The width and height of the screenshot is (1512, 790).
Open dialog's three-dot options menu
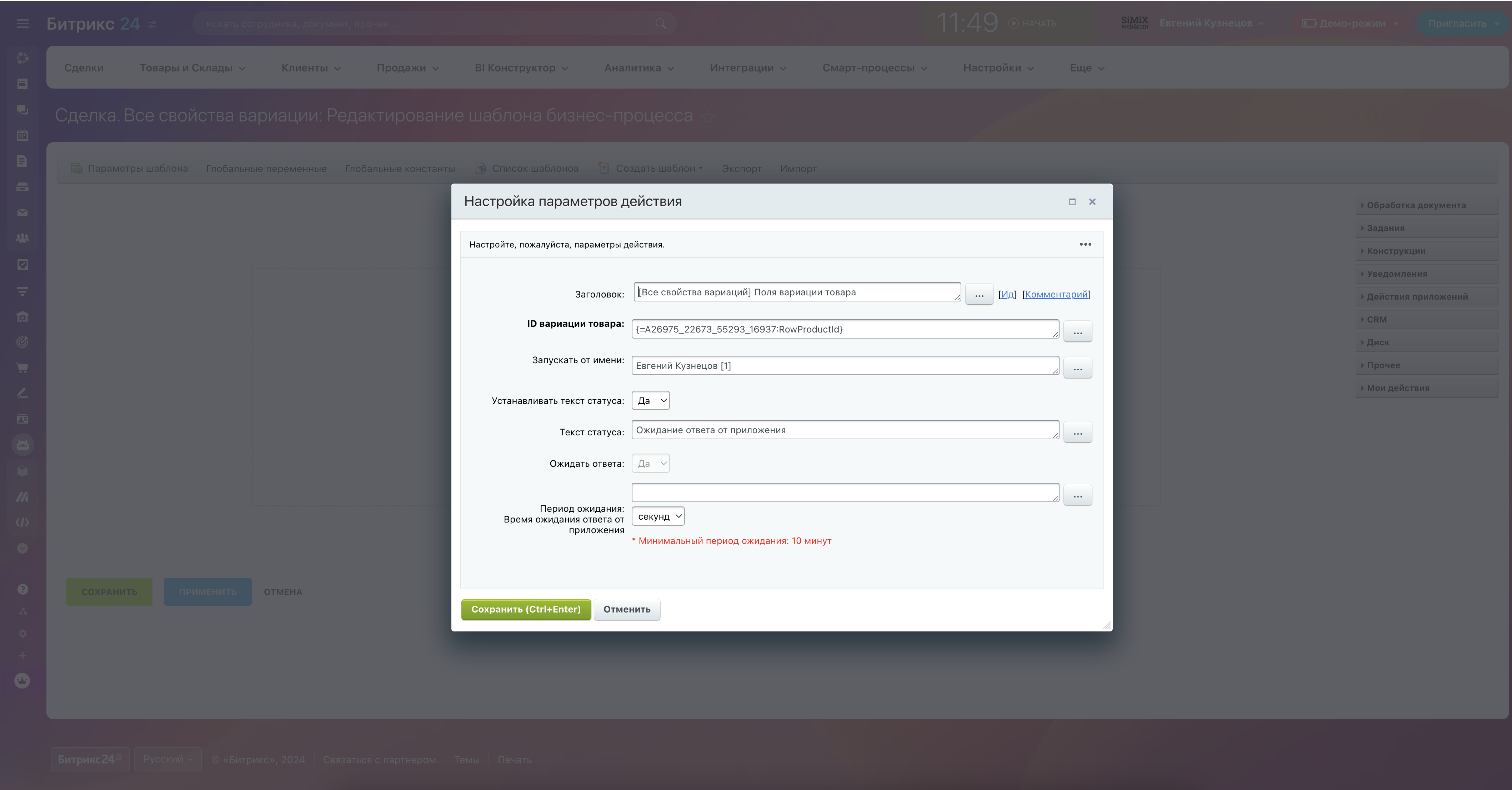click(1085, 244)
